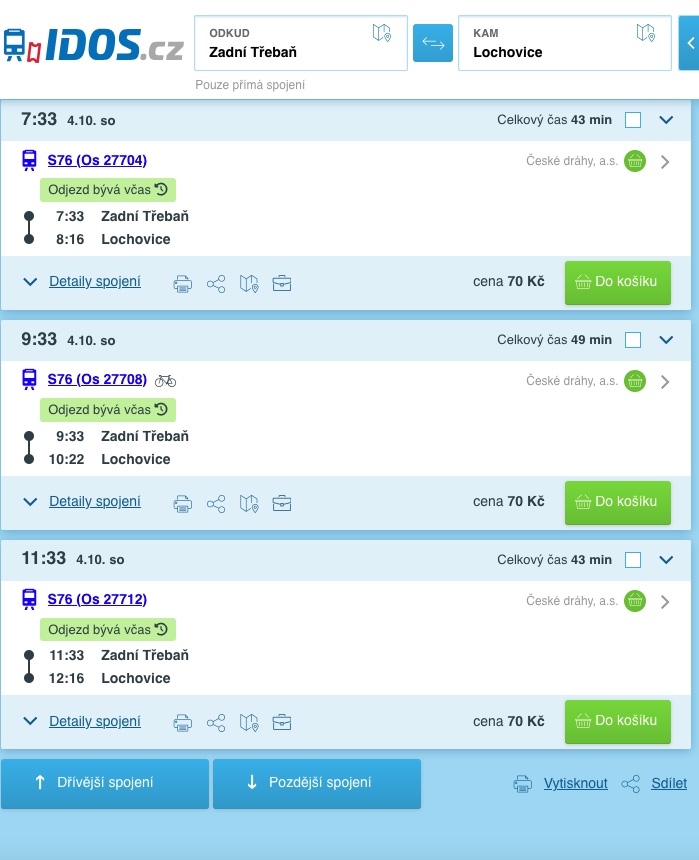
Task: Open train link S76 (Os 27704)
Action: (97, 160)
